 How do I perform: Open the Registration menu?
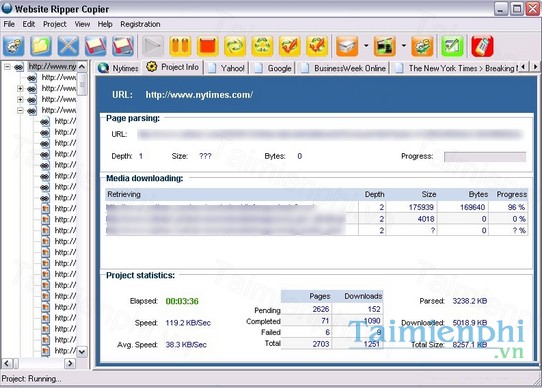click(140, 24)
